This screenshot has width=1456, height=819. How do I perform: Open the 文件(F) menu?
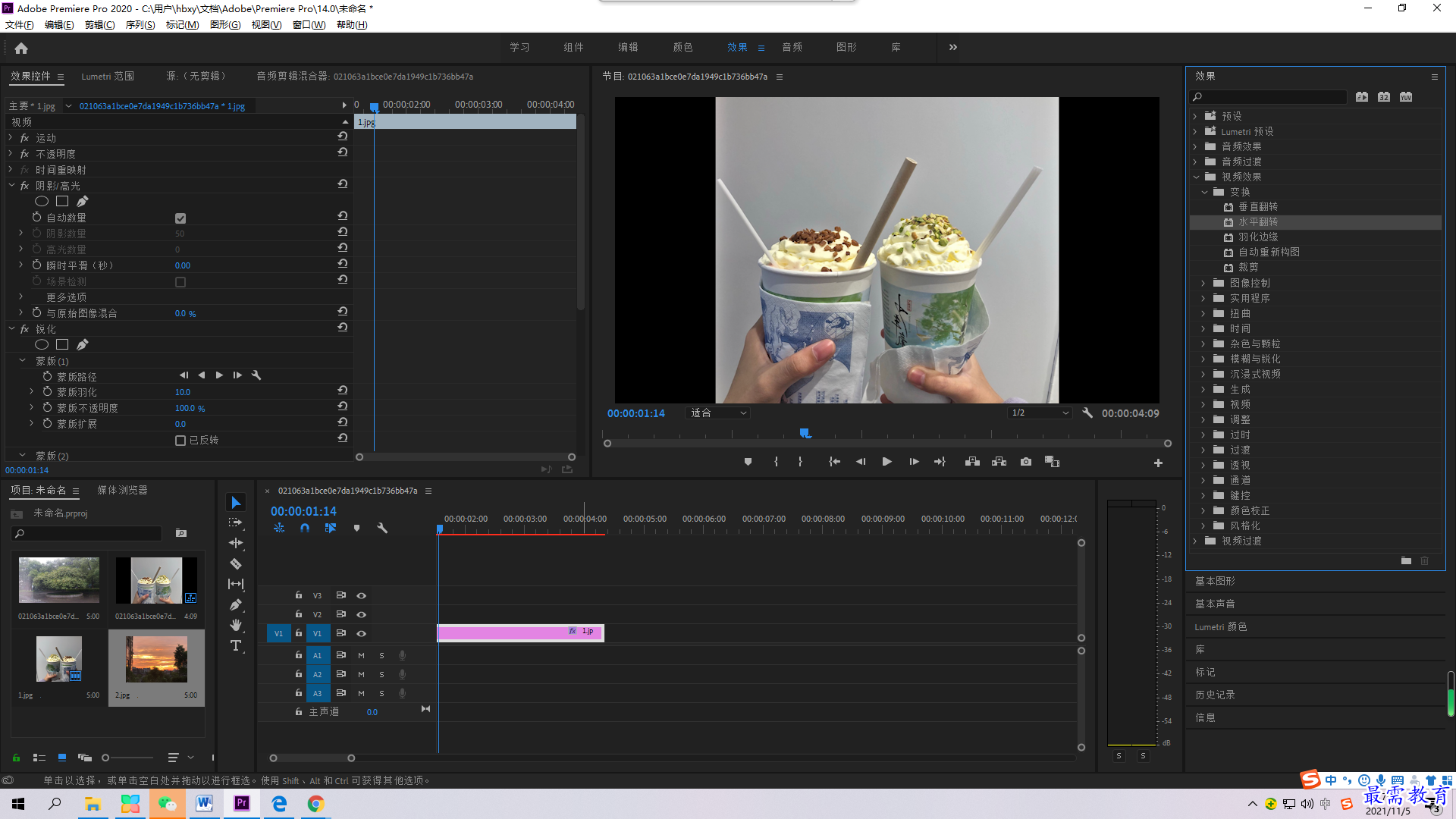[x=20, y=25]
